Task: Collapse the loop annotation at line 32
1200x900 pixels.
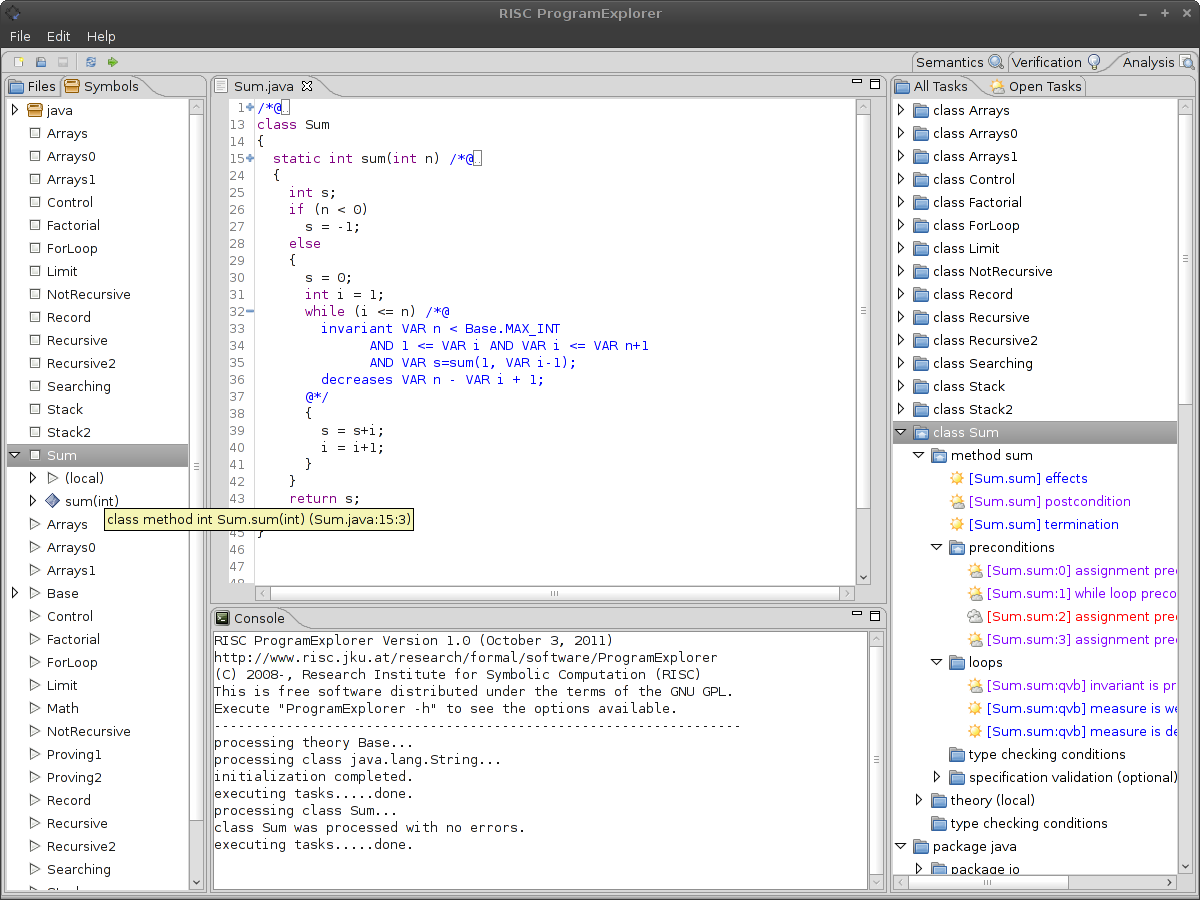Action: 250,312
